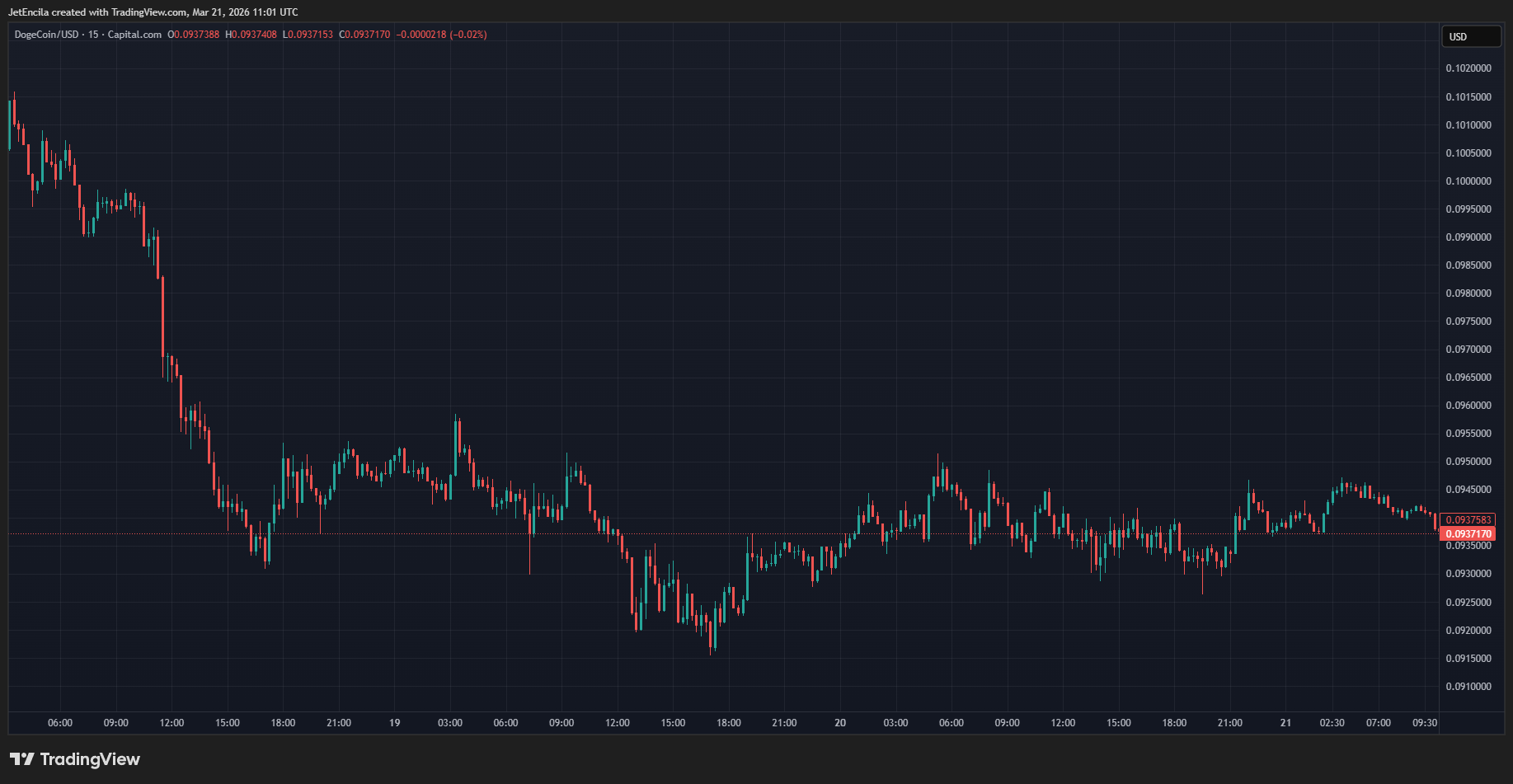The width and height of the screenshot is (1513, 784).
Task: Select the 15 minute interval label
Action: [x=93, y=35]
